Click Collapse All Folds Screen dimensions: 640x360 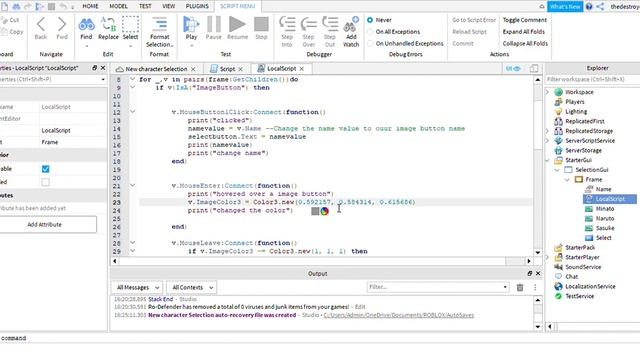(525, 44)
